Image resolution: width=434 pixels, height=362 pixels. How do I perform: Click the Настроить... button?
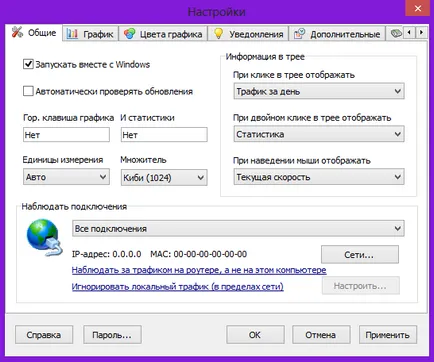tap(360, 286)
